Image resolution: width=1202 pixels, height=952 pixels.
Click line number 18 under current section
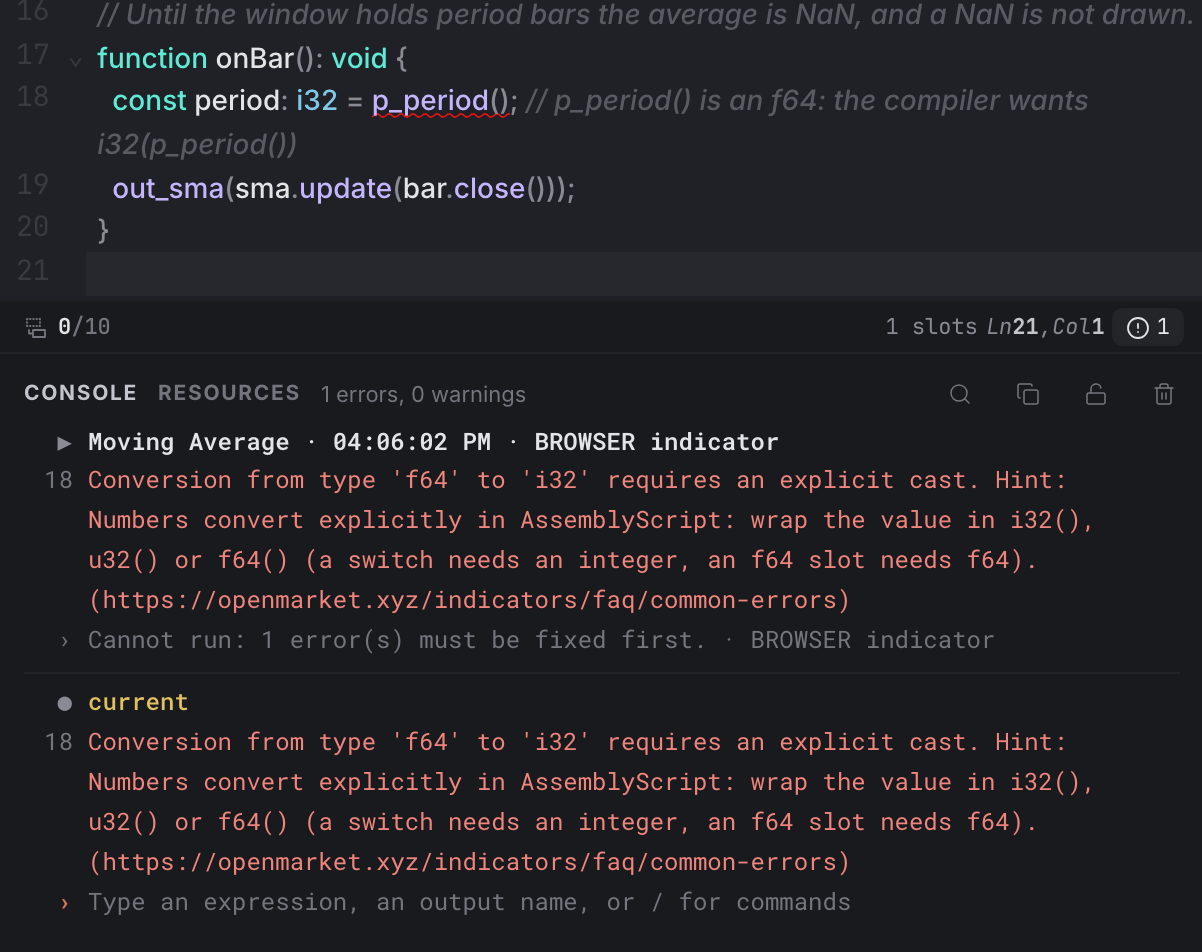point(59,742)
